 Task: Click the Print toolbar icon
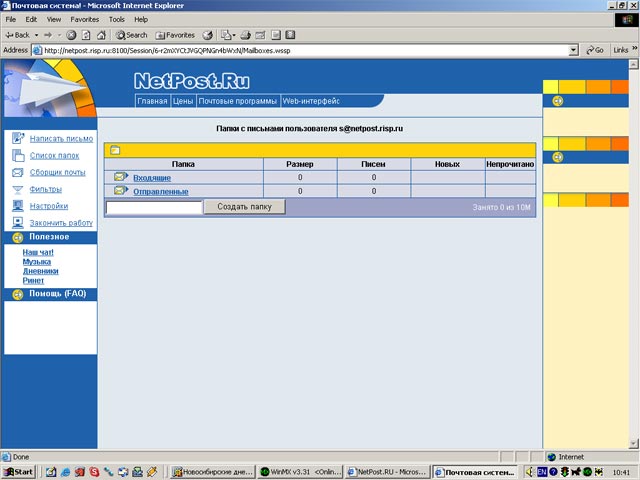pos(245,35)
